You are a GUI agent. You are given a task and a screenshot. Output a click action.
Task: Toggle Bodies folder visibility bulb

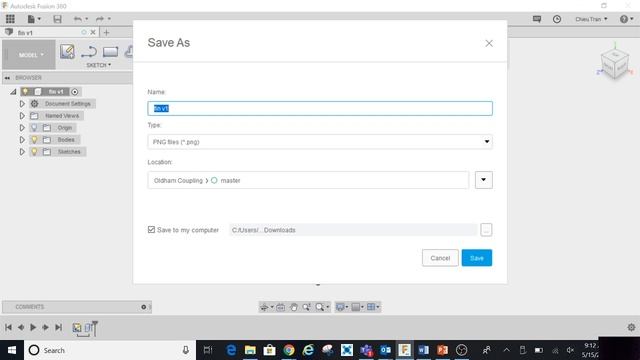pyautogui.click(x=34, y=140)
